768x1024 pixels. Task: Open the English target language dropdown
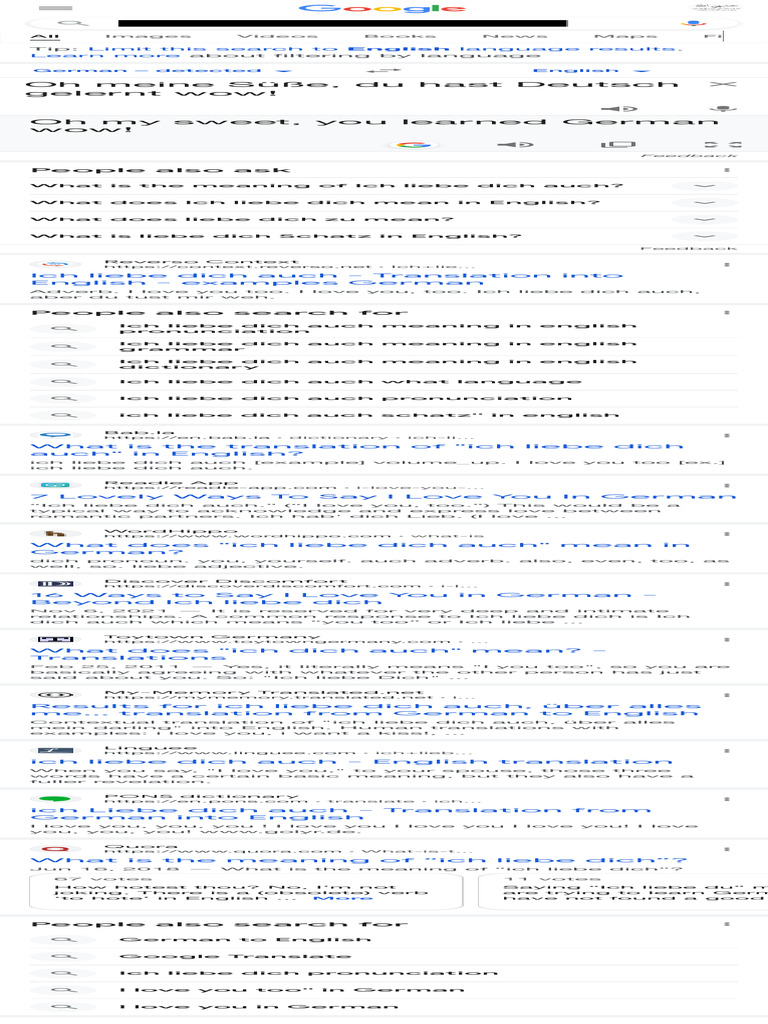pyautogui.click(x=591, y=71)
